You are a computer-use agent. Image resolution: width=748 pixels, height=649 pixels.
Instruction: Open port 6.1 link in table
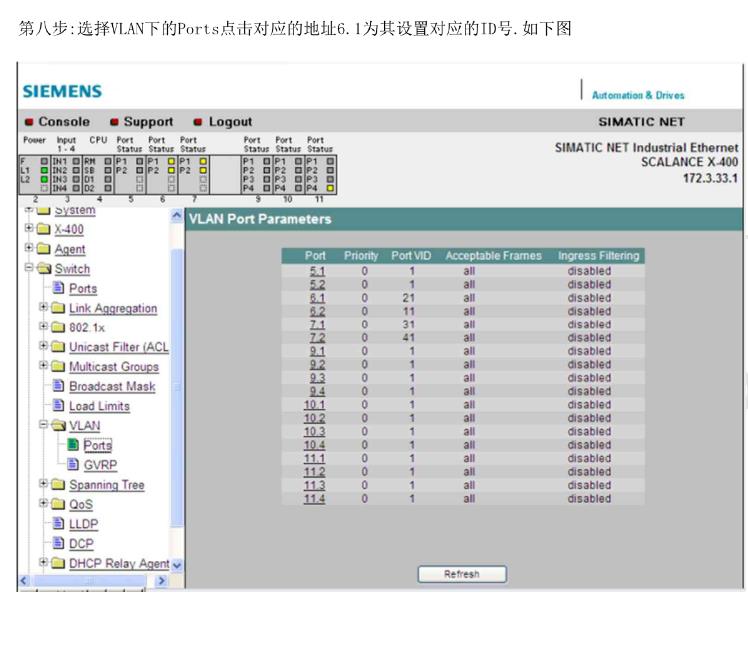point(317,298)
